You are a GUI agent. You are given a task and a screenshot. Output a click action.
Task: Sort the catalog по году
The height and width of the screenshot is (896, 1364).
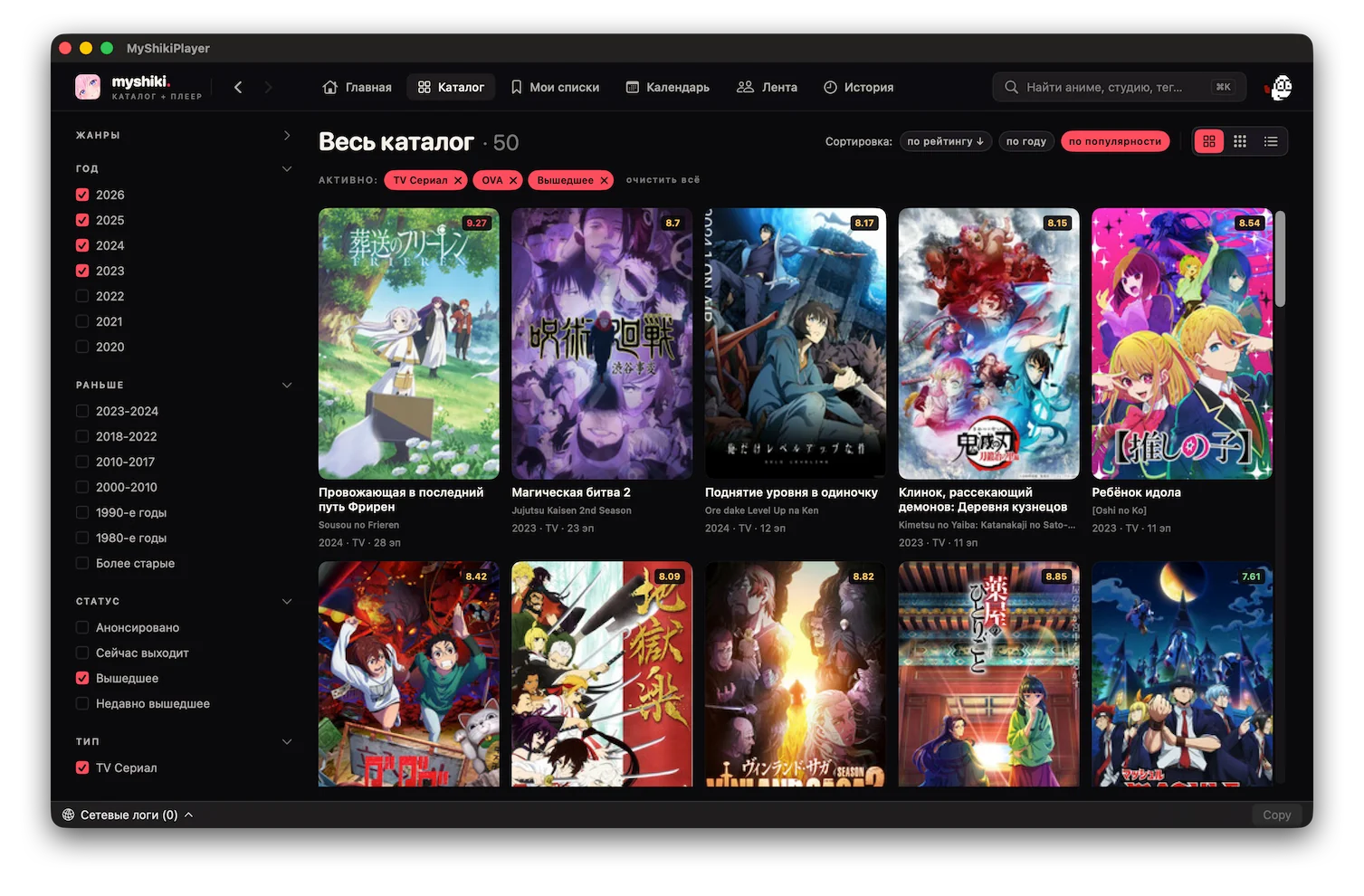(x=1025, y=141)
